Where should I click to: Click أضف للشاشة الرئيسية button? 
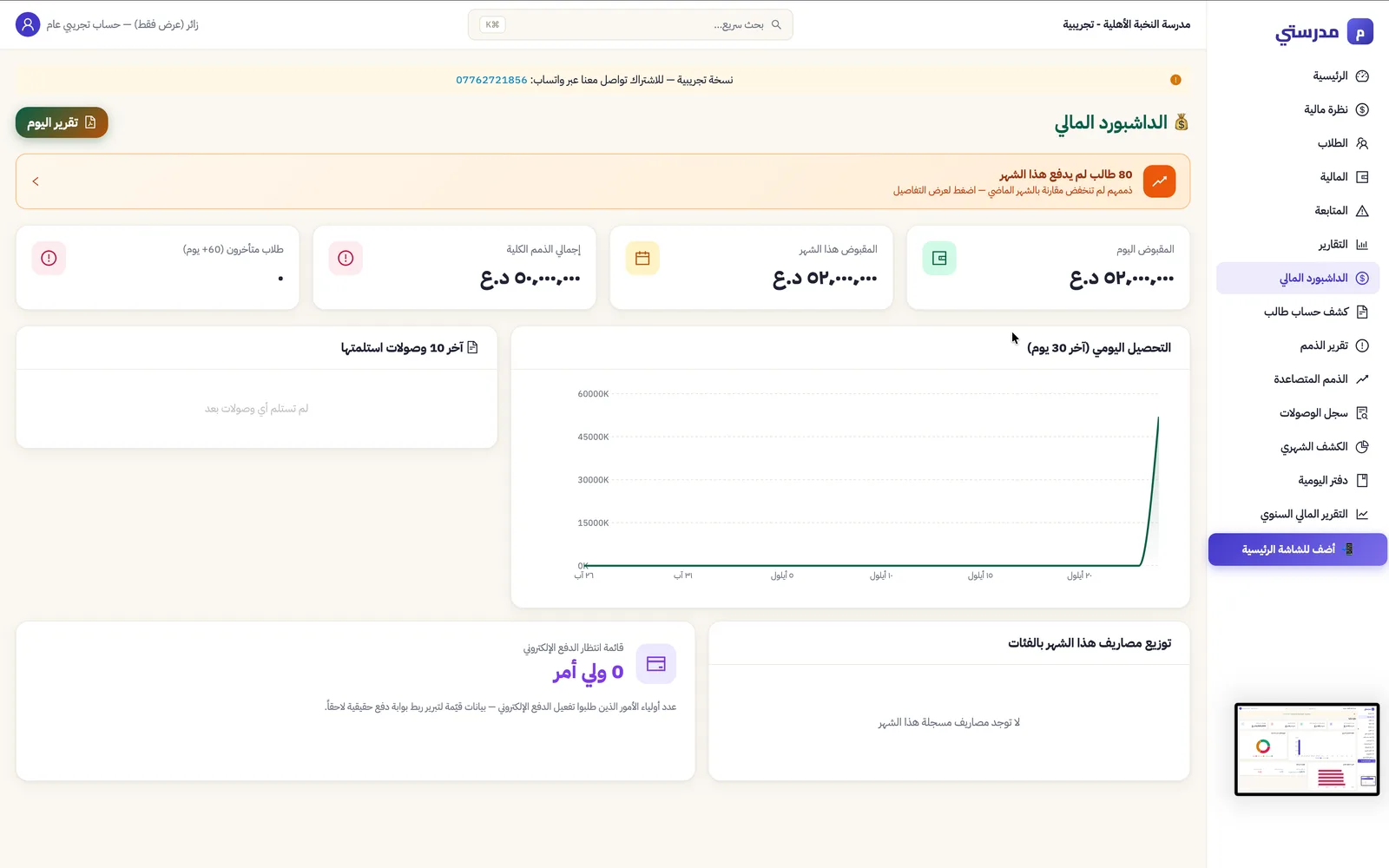[x=1298, y=549]
